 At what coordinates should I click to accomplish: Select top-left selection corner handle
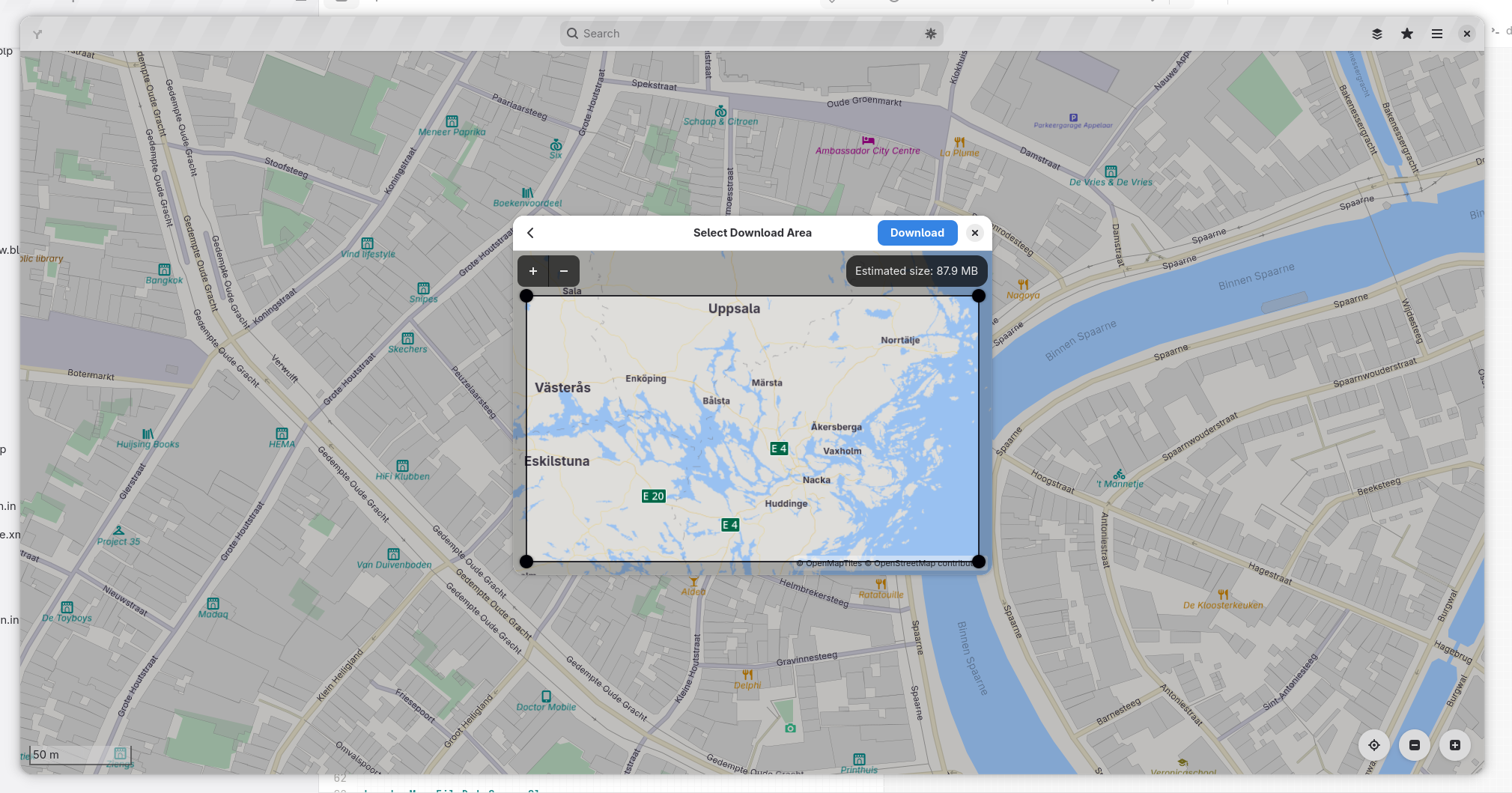click(x=526, y=296)
